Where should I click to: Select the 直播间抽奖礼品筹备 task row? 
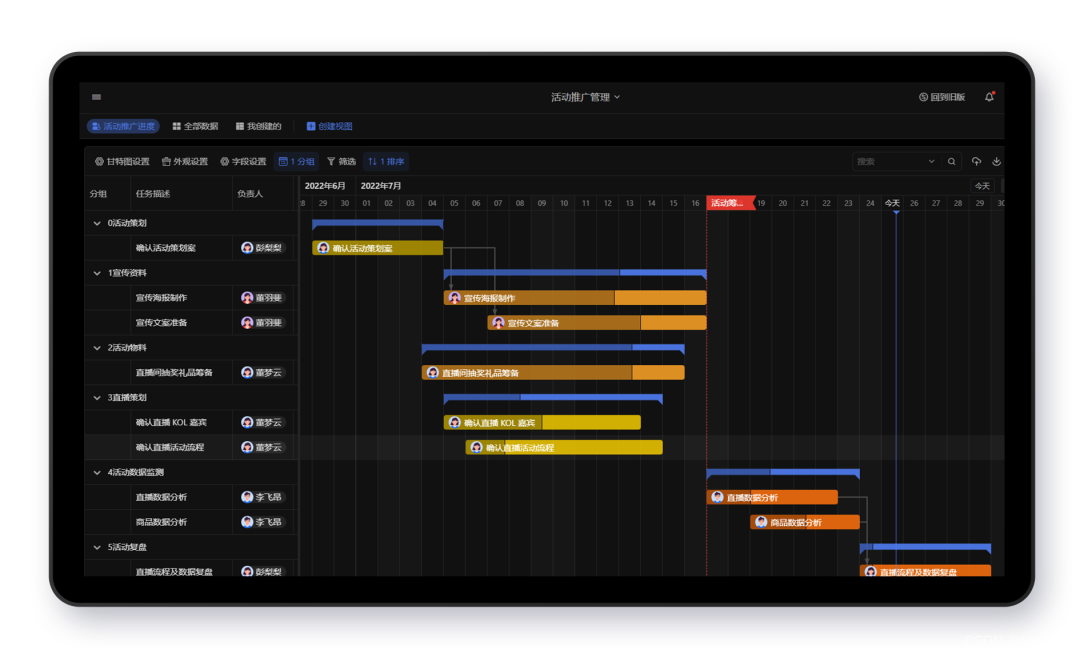coord(191,373)
